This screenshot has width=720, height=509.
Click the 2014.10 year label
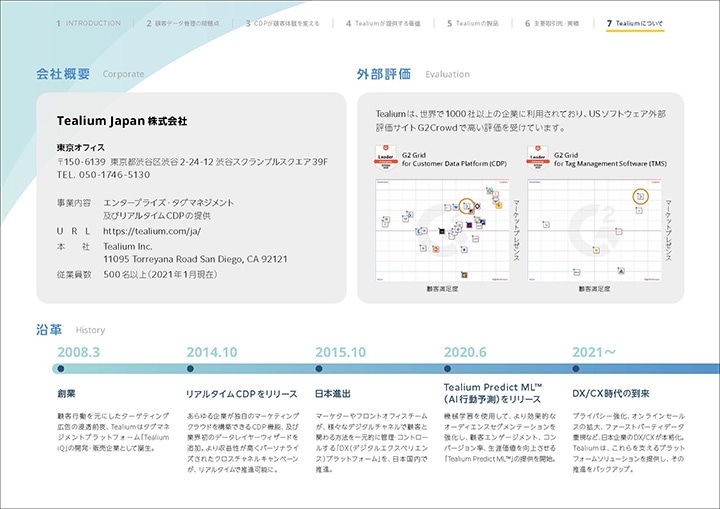[x=212, y=352]
